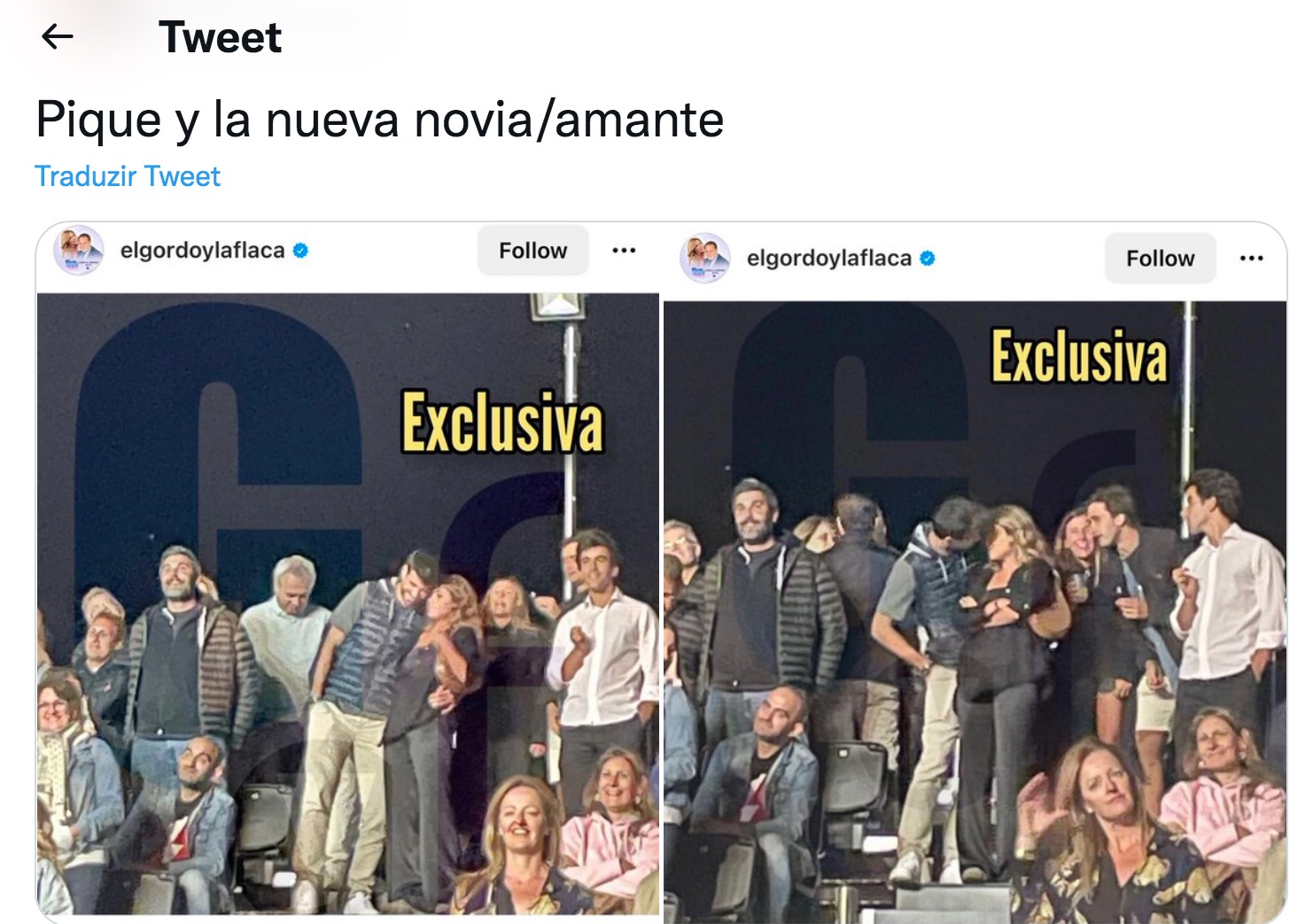Screen dimensions: 1290x924
Task: Open elgordoylaflaca username in the left post
Action: coord(202,251)
